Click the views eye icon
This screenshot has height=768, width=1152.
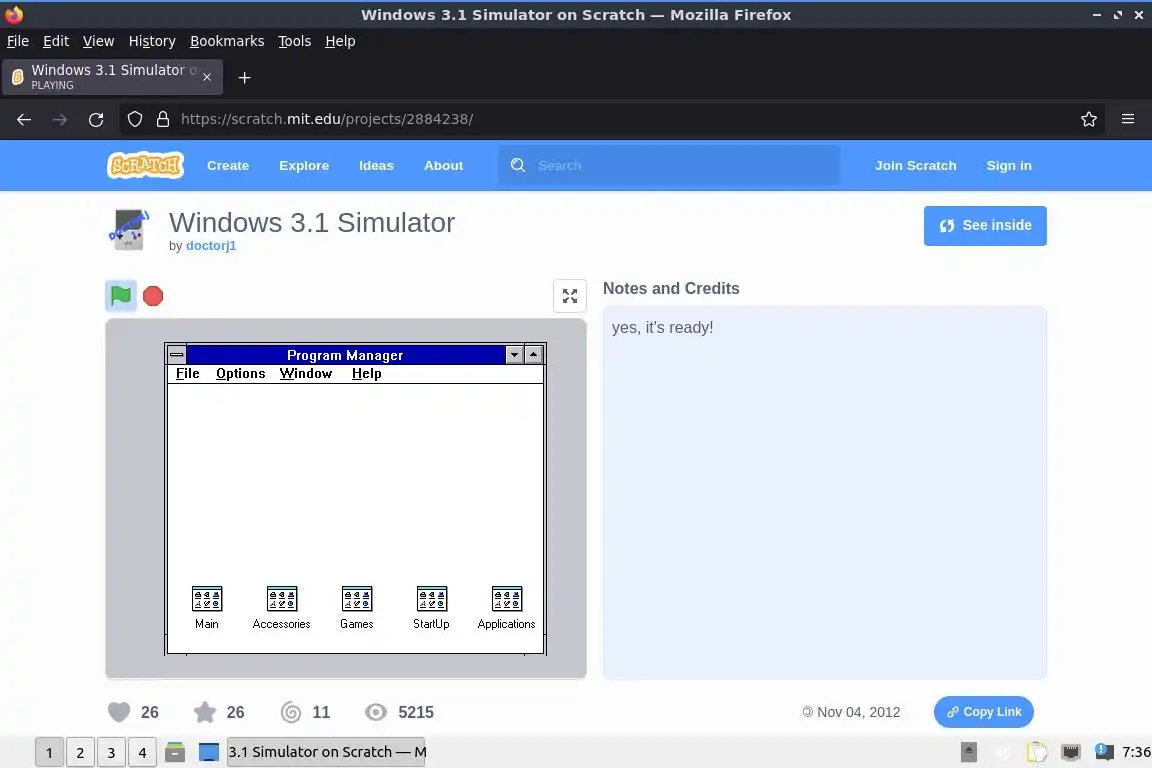[x=375, y=712]
